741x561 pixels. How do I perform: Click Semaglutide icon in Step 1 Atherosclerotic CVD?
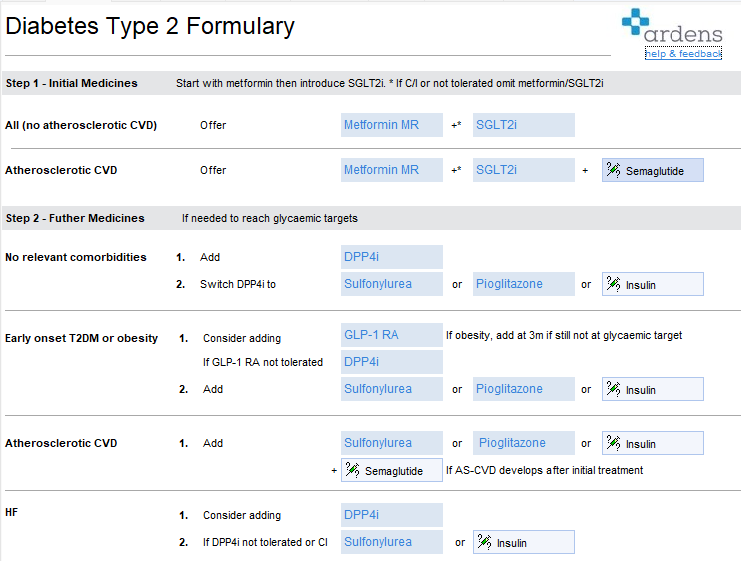point(614,171)
